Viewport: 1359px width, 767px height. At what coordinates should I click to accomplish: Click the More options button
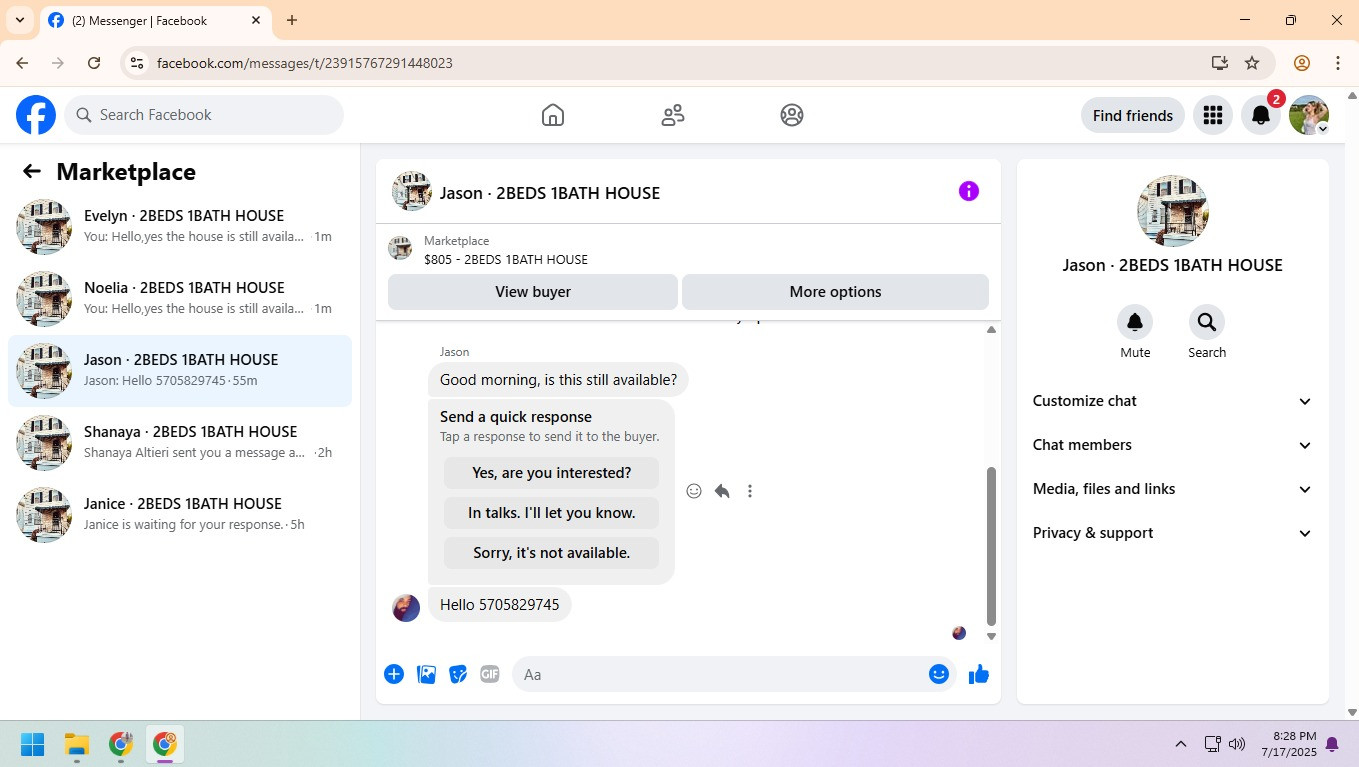coord(835,292)
